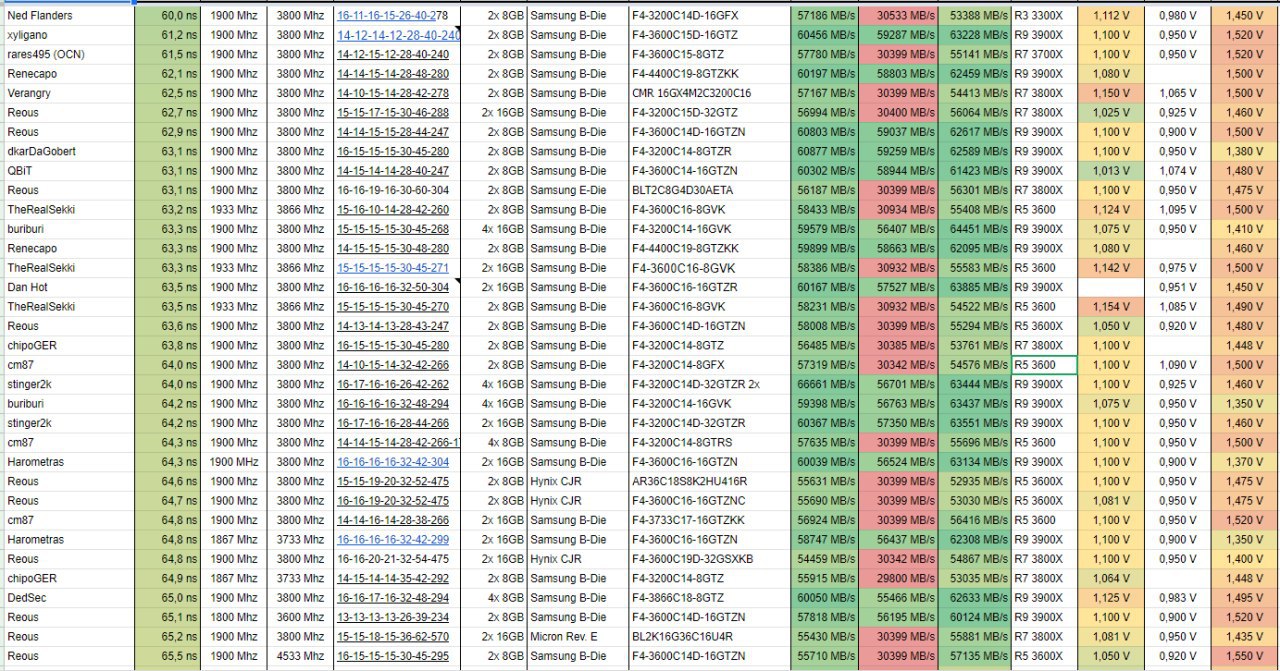Select the xyligano name cell
This screenshot has height=671, width=1280.
[67, 35]
